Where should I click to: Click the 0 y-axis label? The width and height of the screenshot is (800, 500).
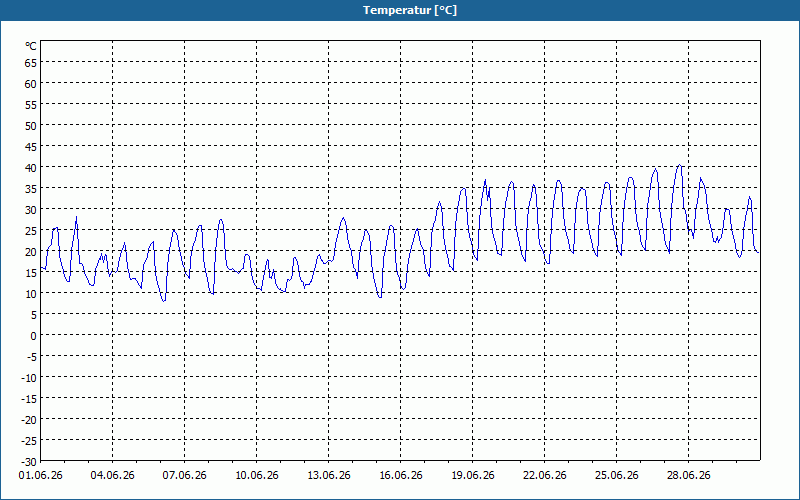click(x=34, y=336)
